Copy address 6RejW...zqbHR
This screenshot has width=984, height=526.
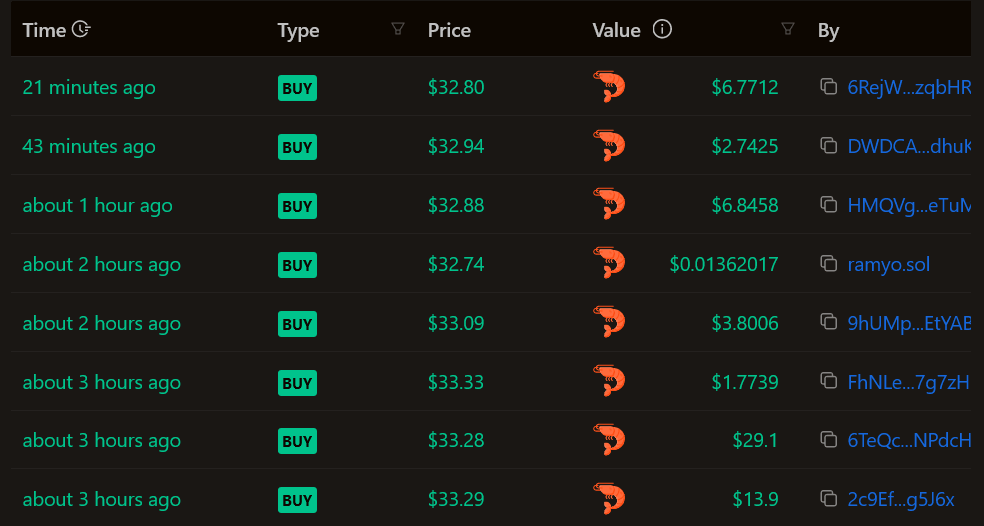point(828,87)
